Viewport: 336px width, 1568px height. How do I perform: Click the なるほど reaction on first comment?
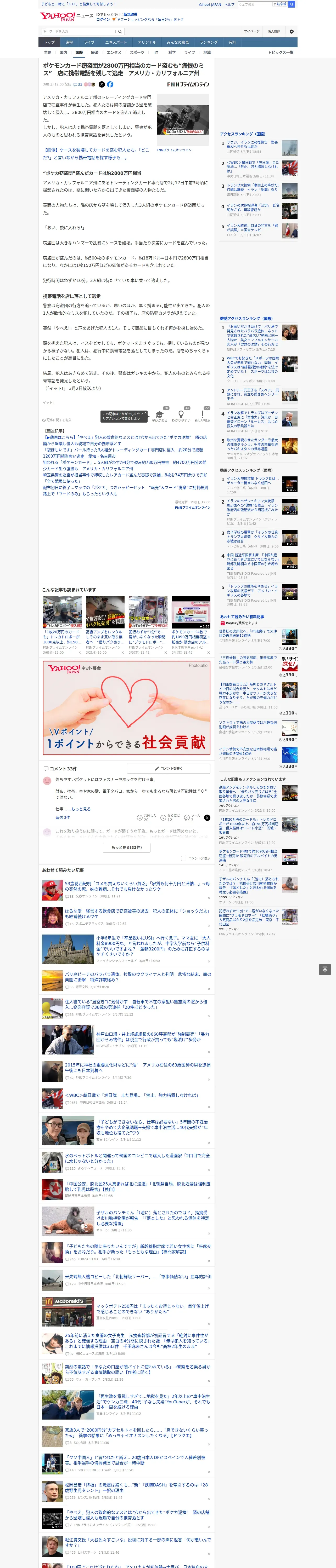tap(164, 817)
